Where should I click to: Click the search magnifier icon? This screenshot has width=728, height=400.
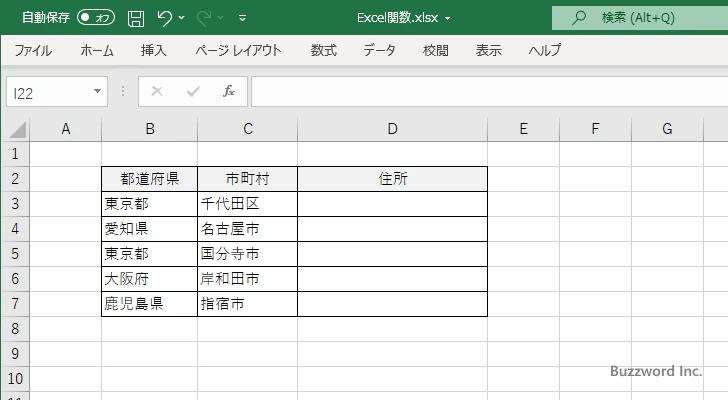[x=578, y=18]
